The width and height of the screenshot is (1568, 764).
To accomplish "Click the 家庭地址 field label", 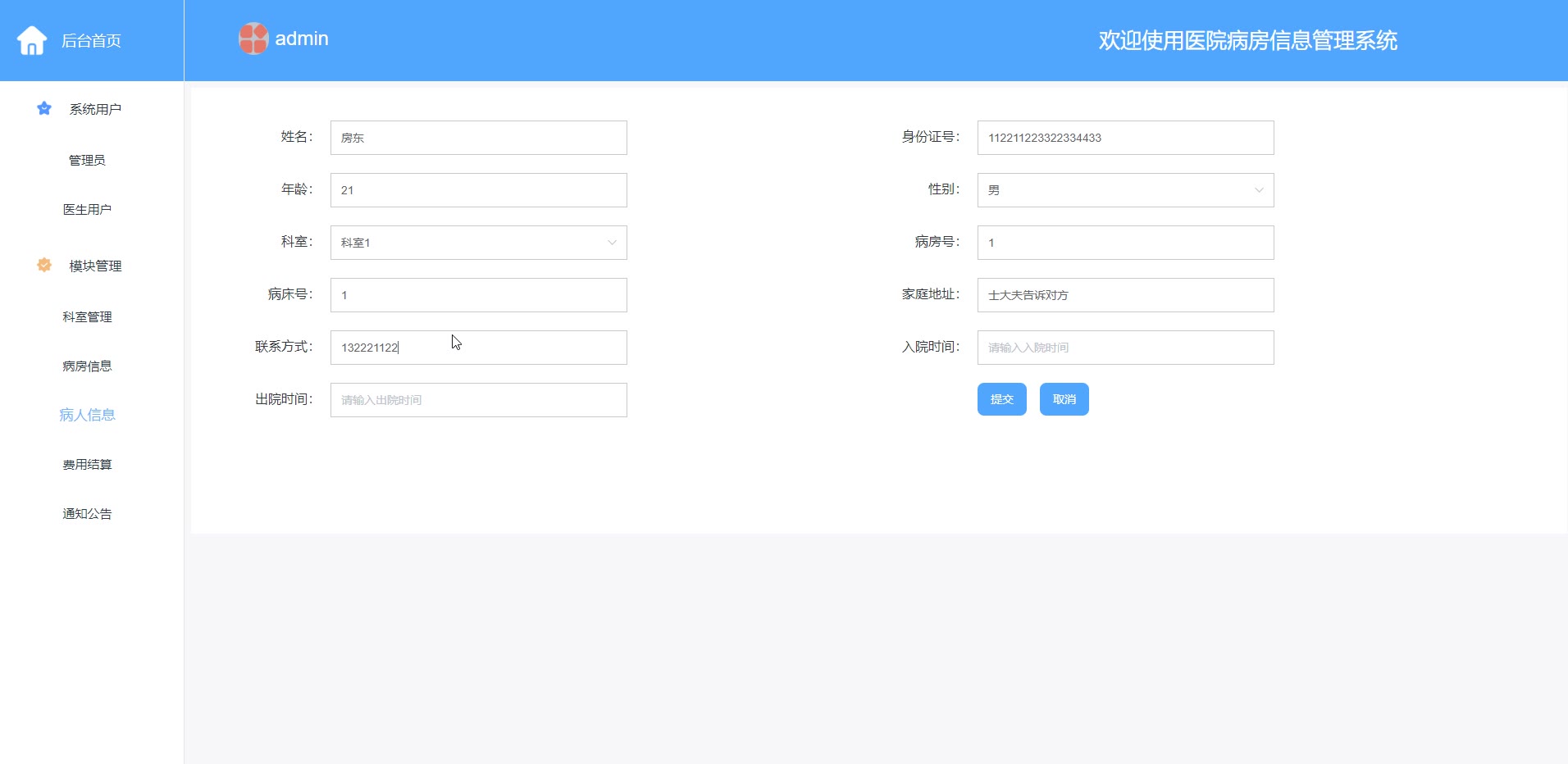I will click(x=931, y=294).
